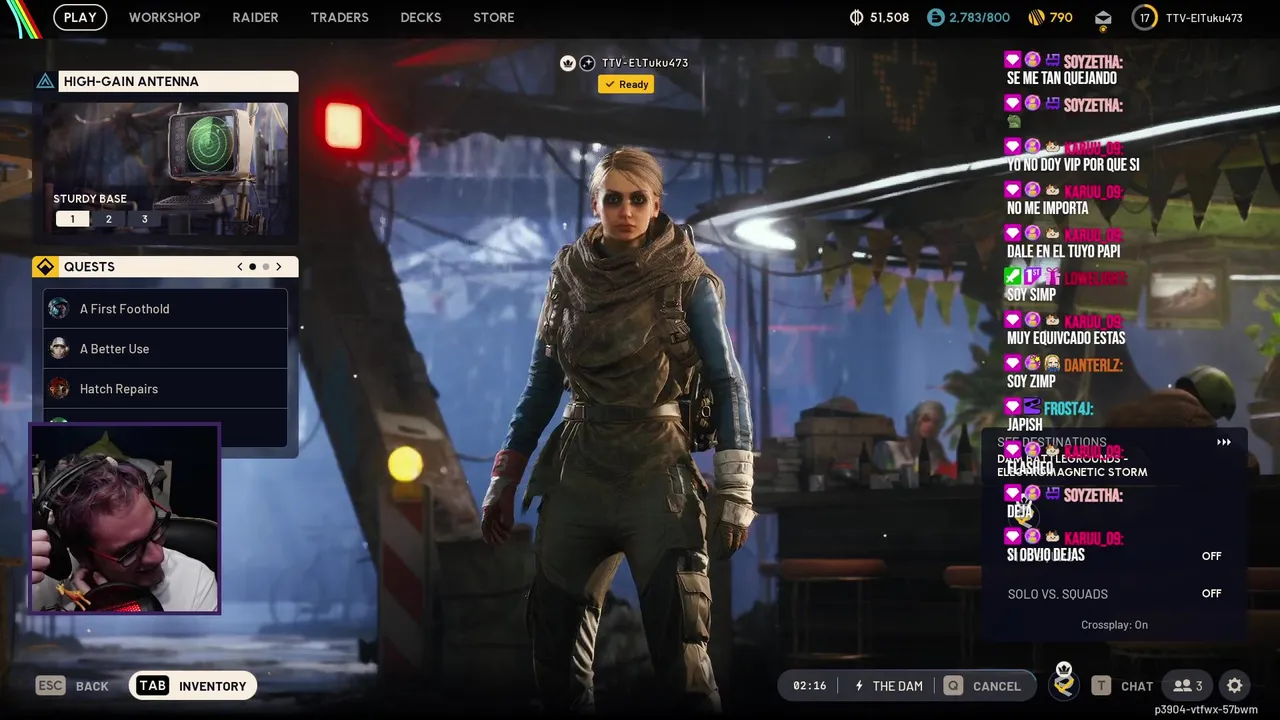Image resolution: width=1280 pixels, height=720 pixels.
Task: Click the T key icon next to CHAT
Action: point(1101,686)
